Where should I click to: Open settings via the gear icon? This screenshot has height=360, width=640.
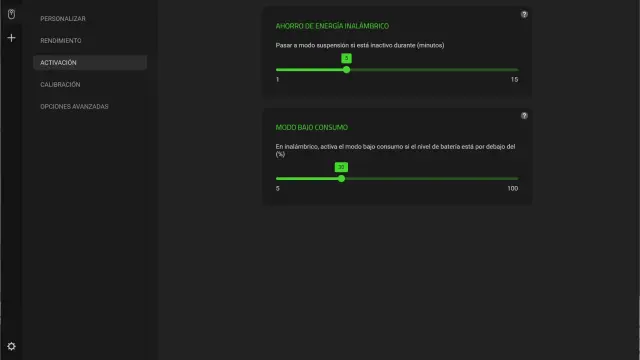pos(11,346)
